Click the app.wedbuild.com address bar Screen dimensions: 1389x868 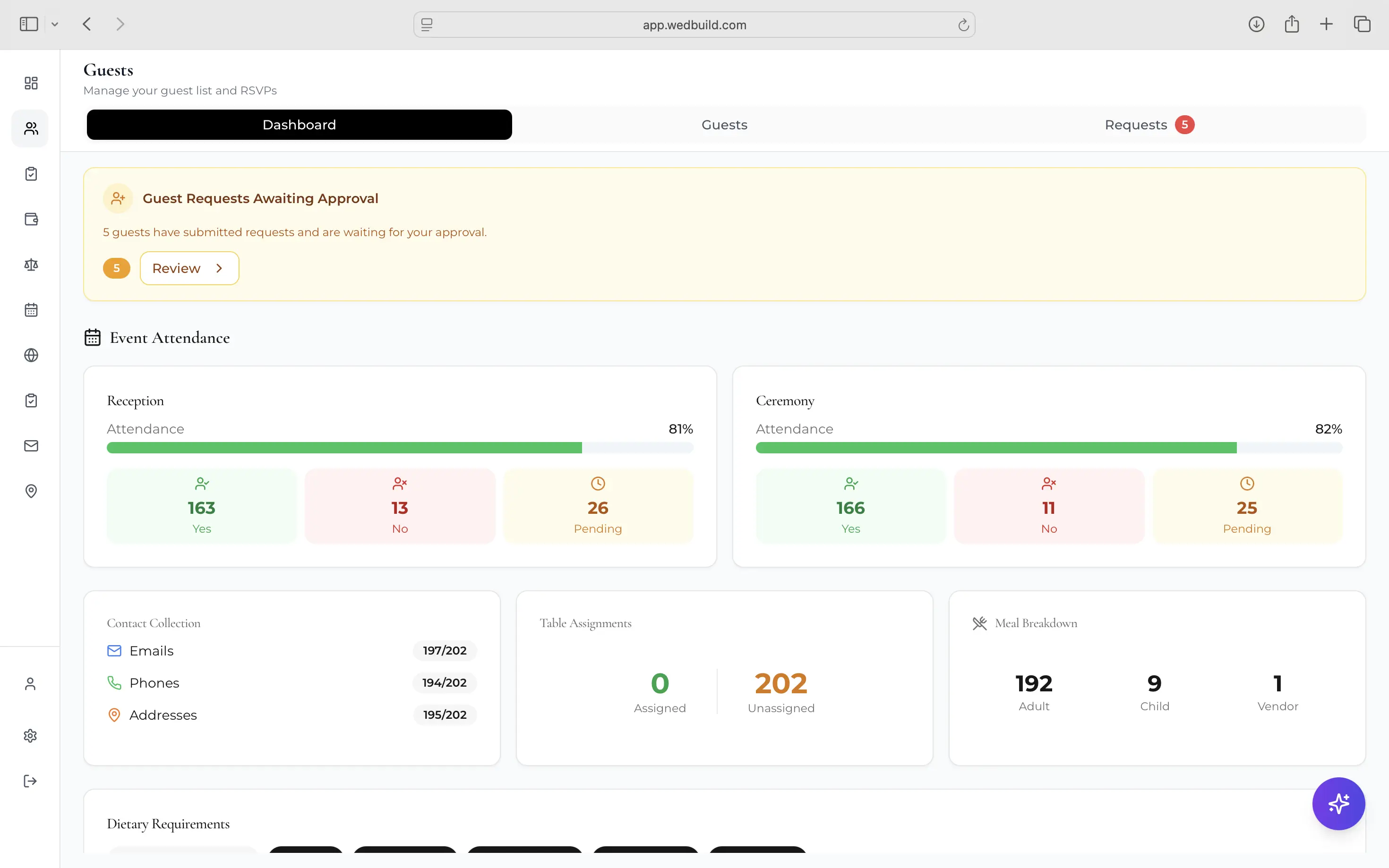point(694,25)
